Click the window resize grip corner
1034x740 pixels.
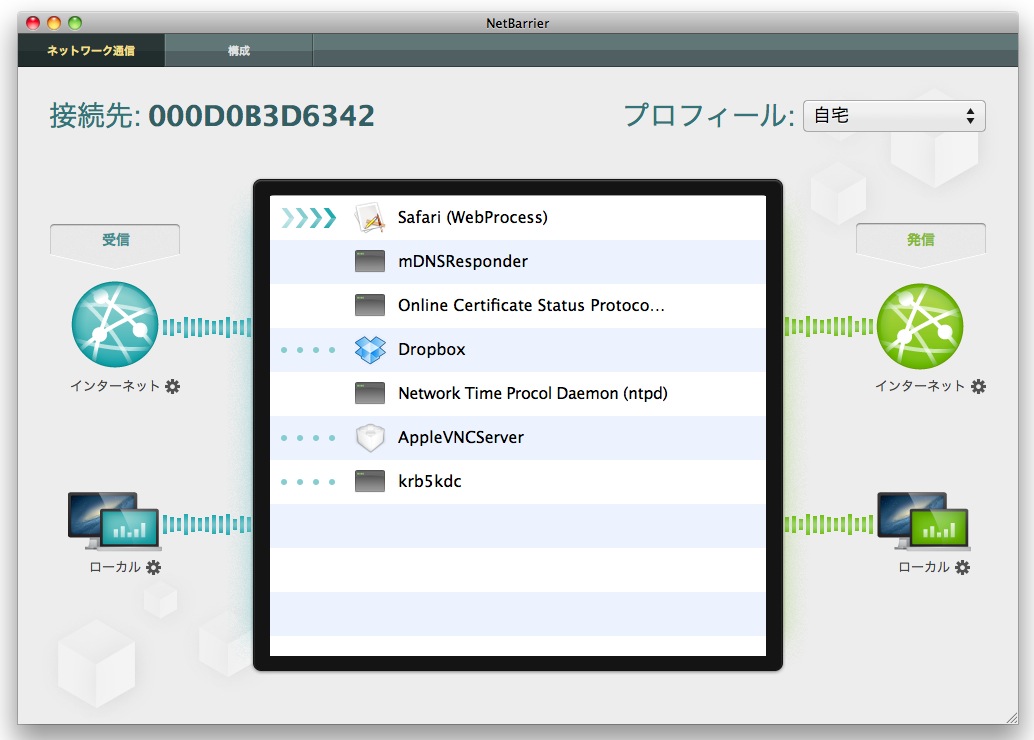1012,718
